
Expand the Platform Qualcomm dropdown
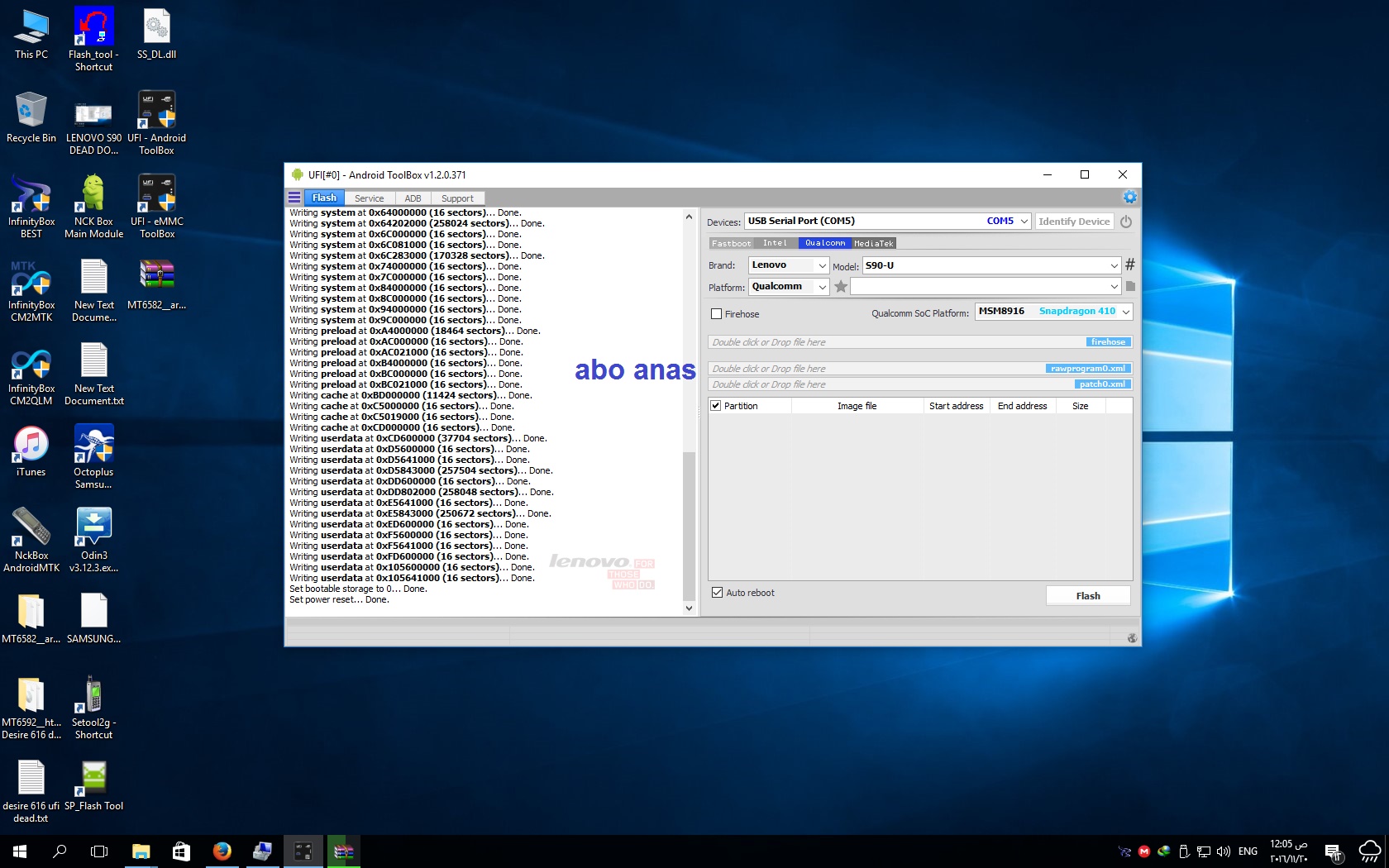click(x=822, y=287)
